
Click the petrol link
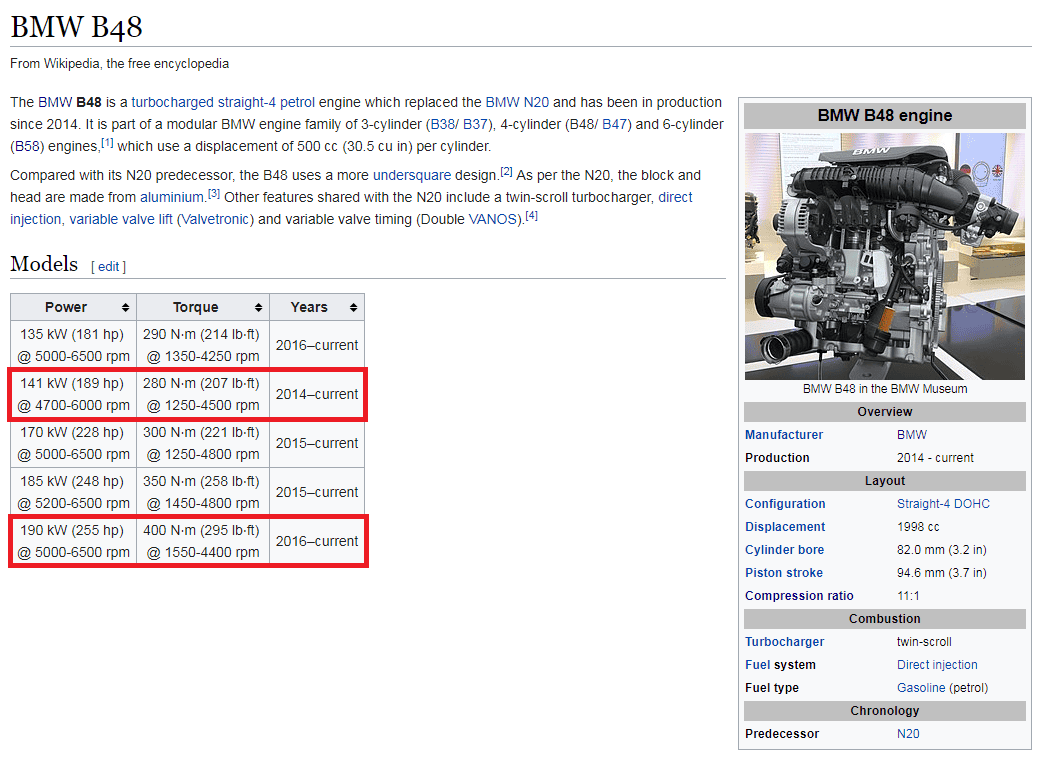coord(297,102)
